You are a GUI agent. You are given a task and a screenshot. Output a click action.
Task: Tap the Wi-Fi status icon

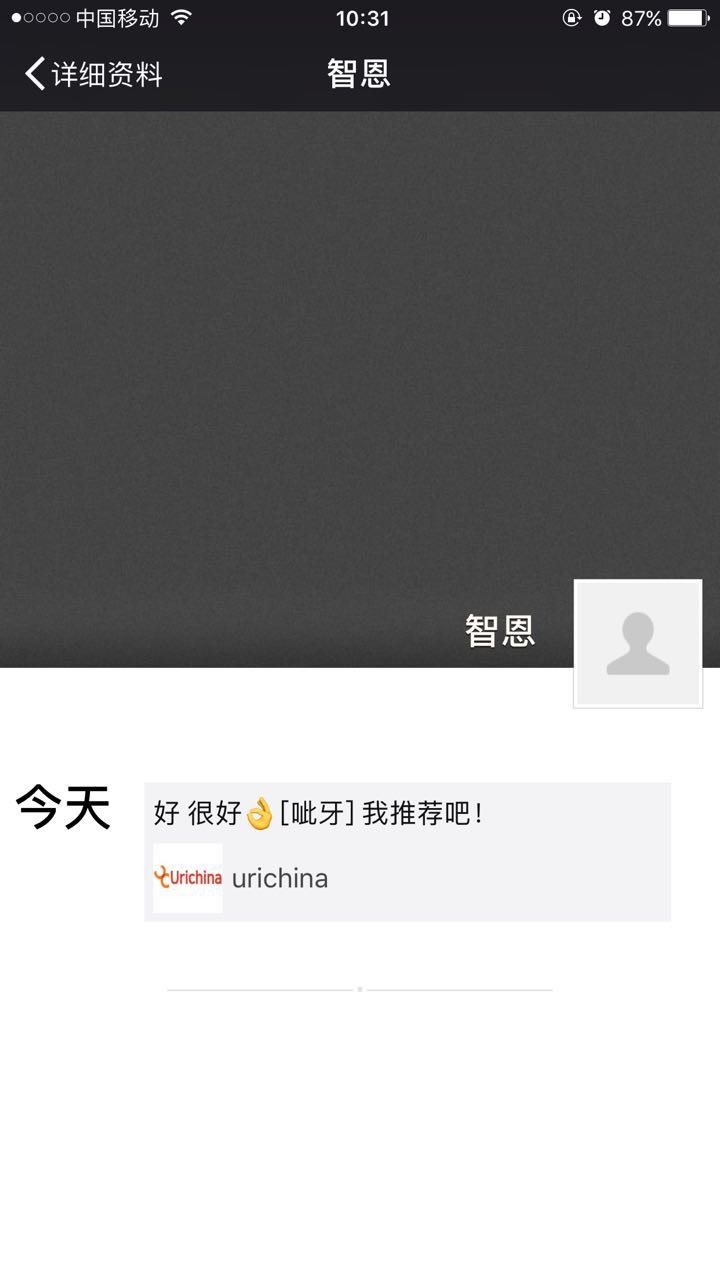[x=181, y=18]
